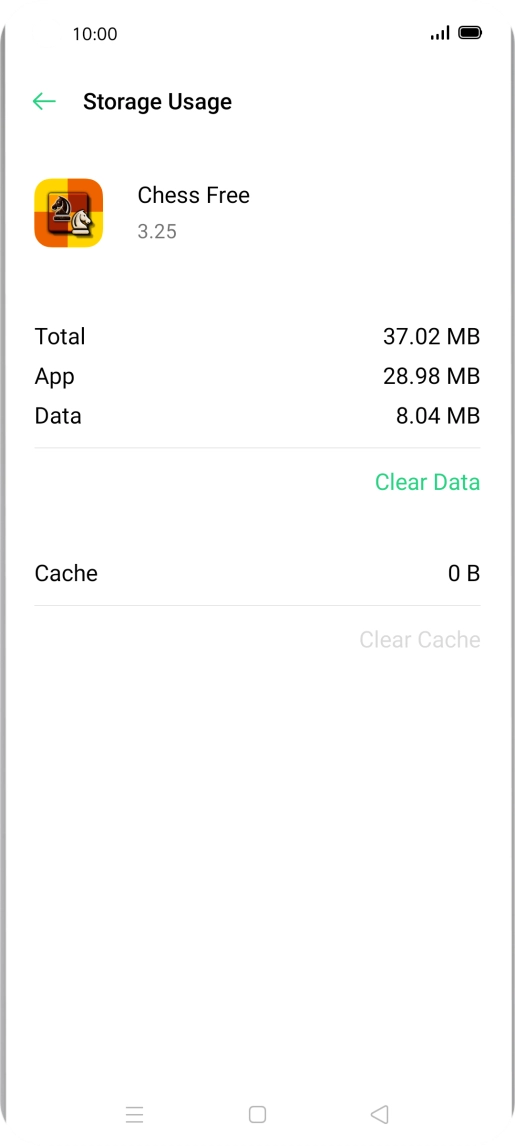Tap the 8.04 MB data value
Viewport: 515px width, 1146px height.
438,416
